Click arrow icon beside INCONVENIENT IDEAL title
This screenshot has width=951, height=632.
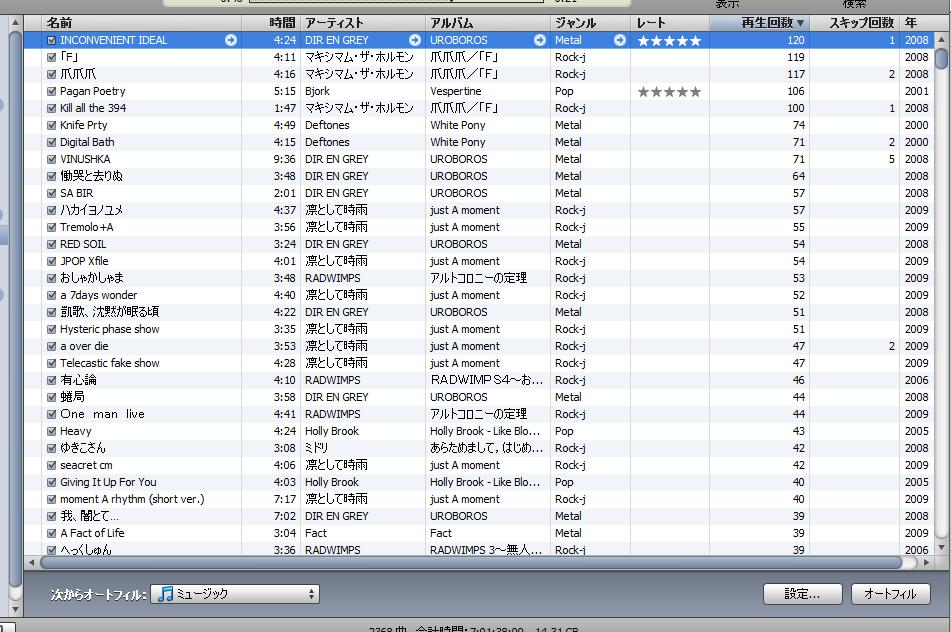point(231,40)
